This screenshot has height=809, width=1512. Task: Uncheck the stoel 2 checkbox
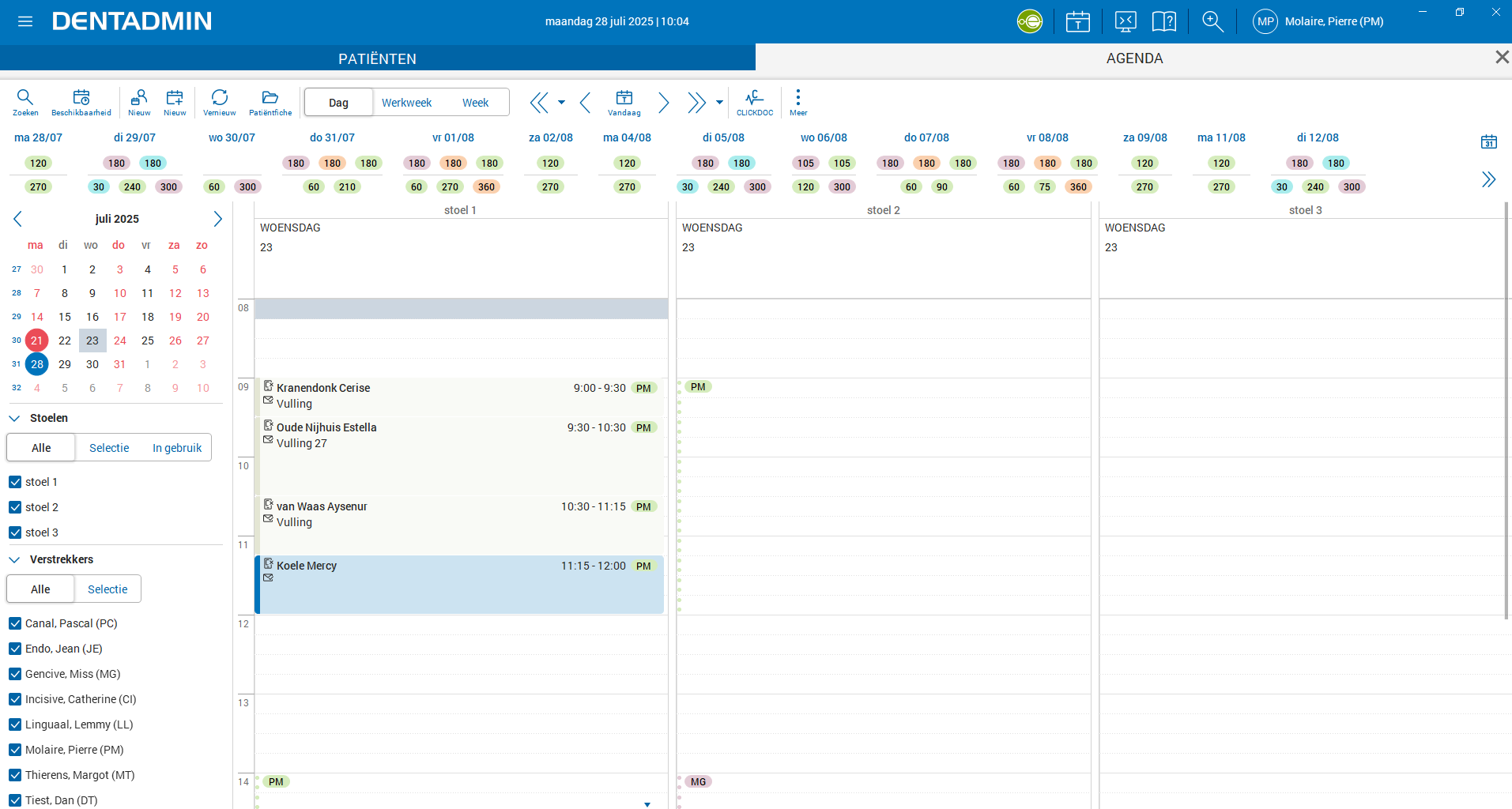[x=15, y=507]
